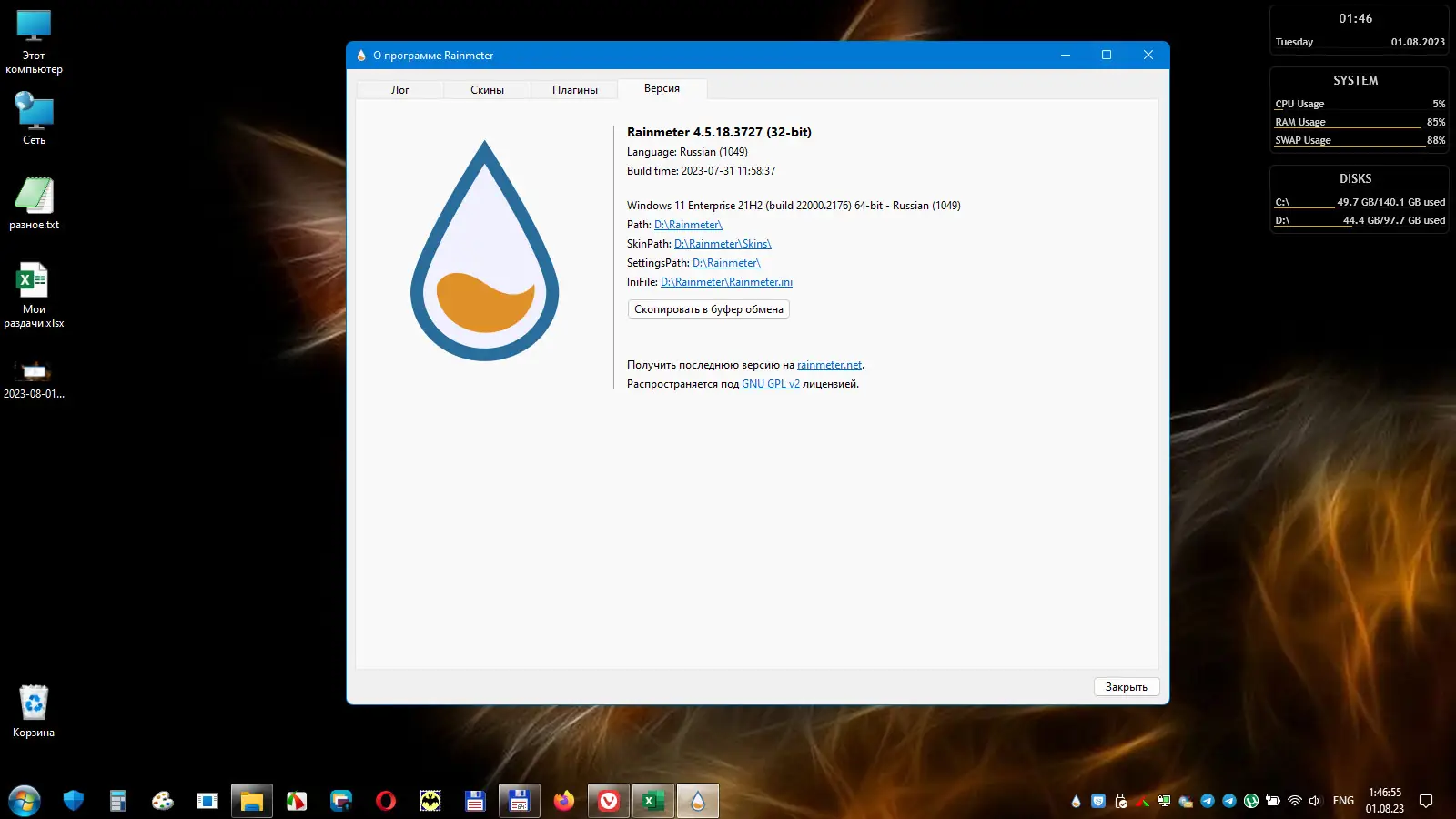This screenshot has height=819, width=1456.
Task: Switch the ENG input language indicator
Action: click(1343, 801)
